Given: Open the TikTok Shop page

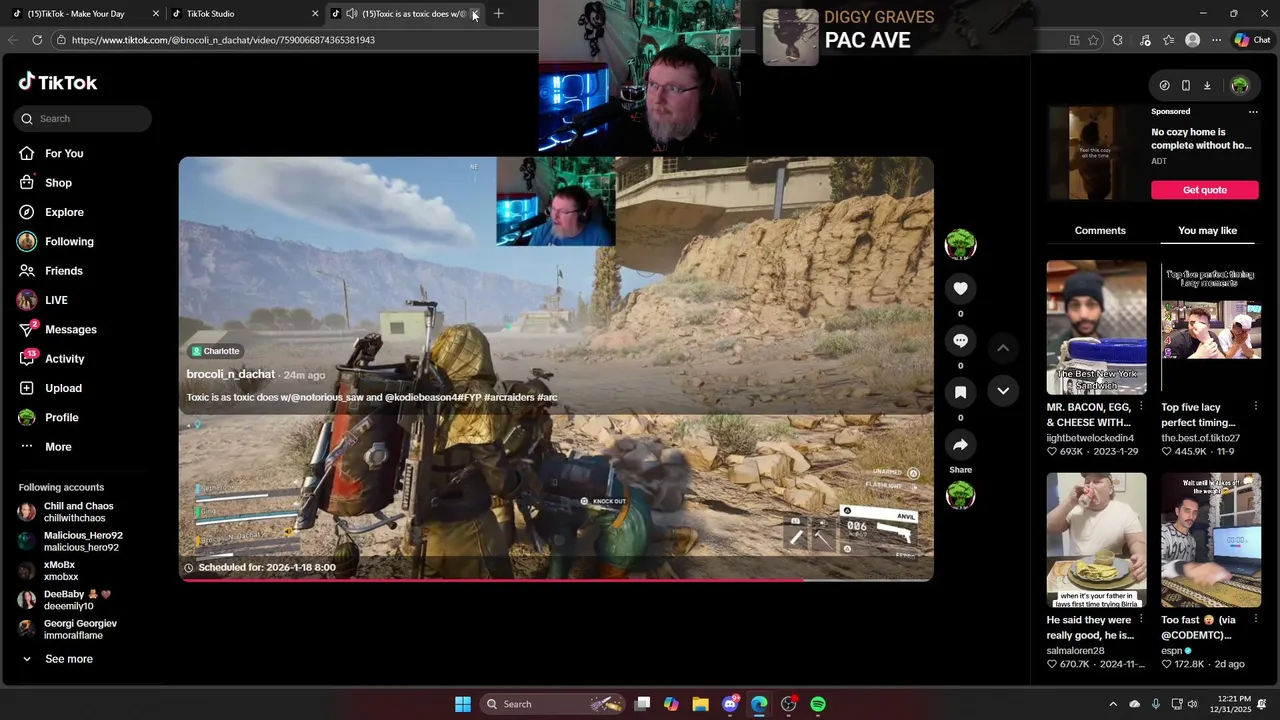Looking at the screenshot, I should 58,183.
